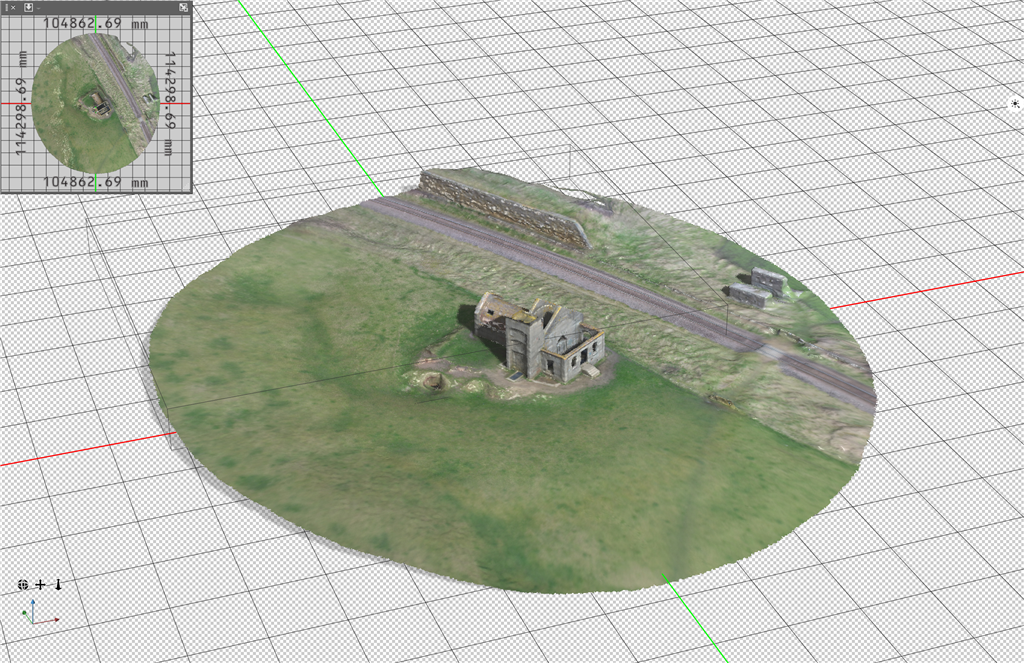Click the bottom 104862.69 mm dimension label
The height and width of the screenshot is (663, 1024).
95,182
